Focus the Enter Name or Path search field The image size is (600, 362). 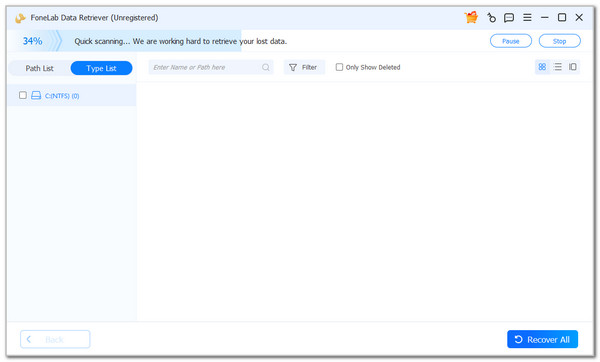[211, 67]
